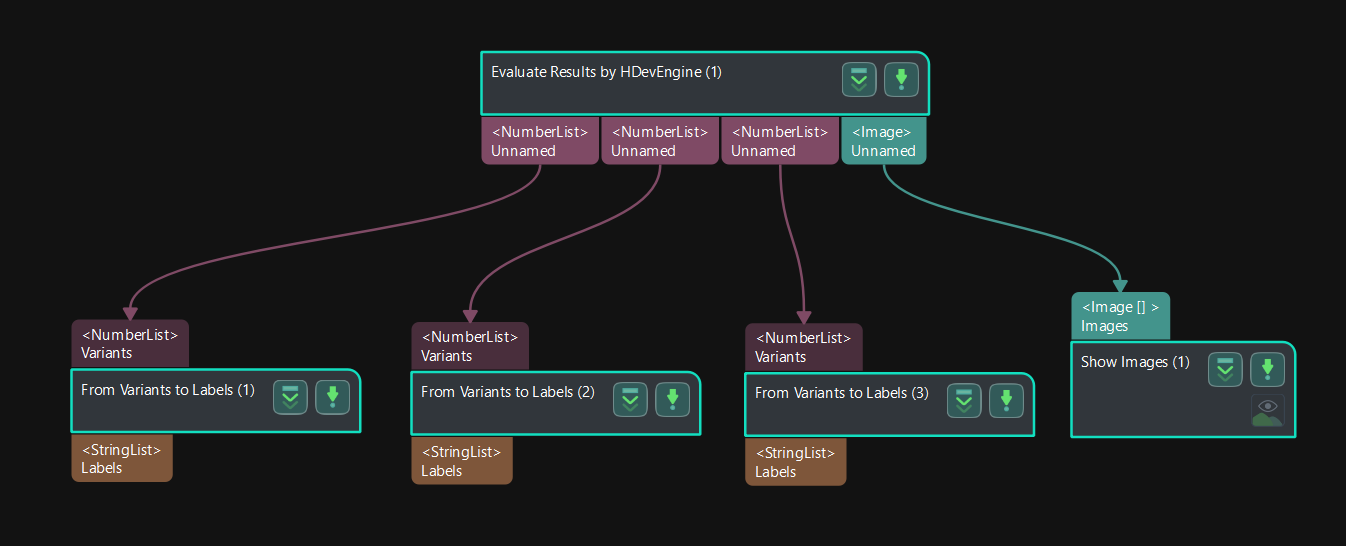Click Labels output port of From Variants to Labels (2)
The width and height of the screenshot is (1346, 546).
point(462,461)
